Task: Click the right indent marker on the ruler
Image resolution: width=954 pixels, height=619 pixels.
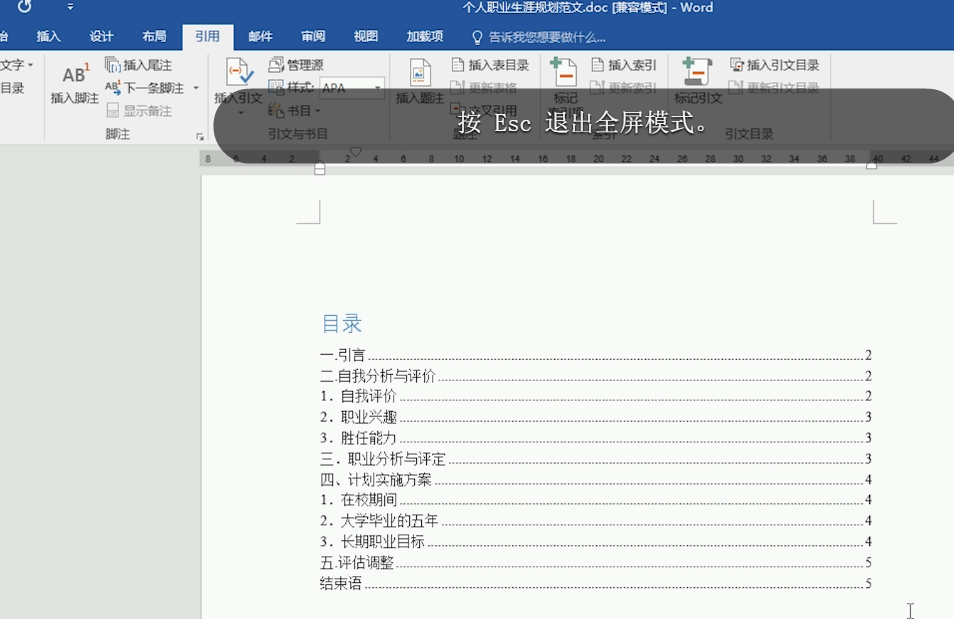Action: click(871, 164)
